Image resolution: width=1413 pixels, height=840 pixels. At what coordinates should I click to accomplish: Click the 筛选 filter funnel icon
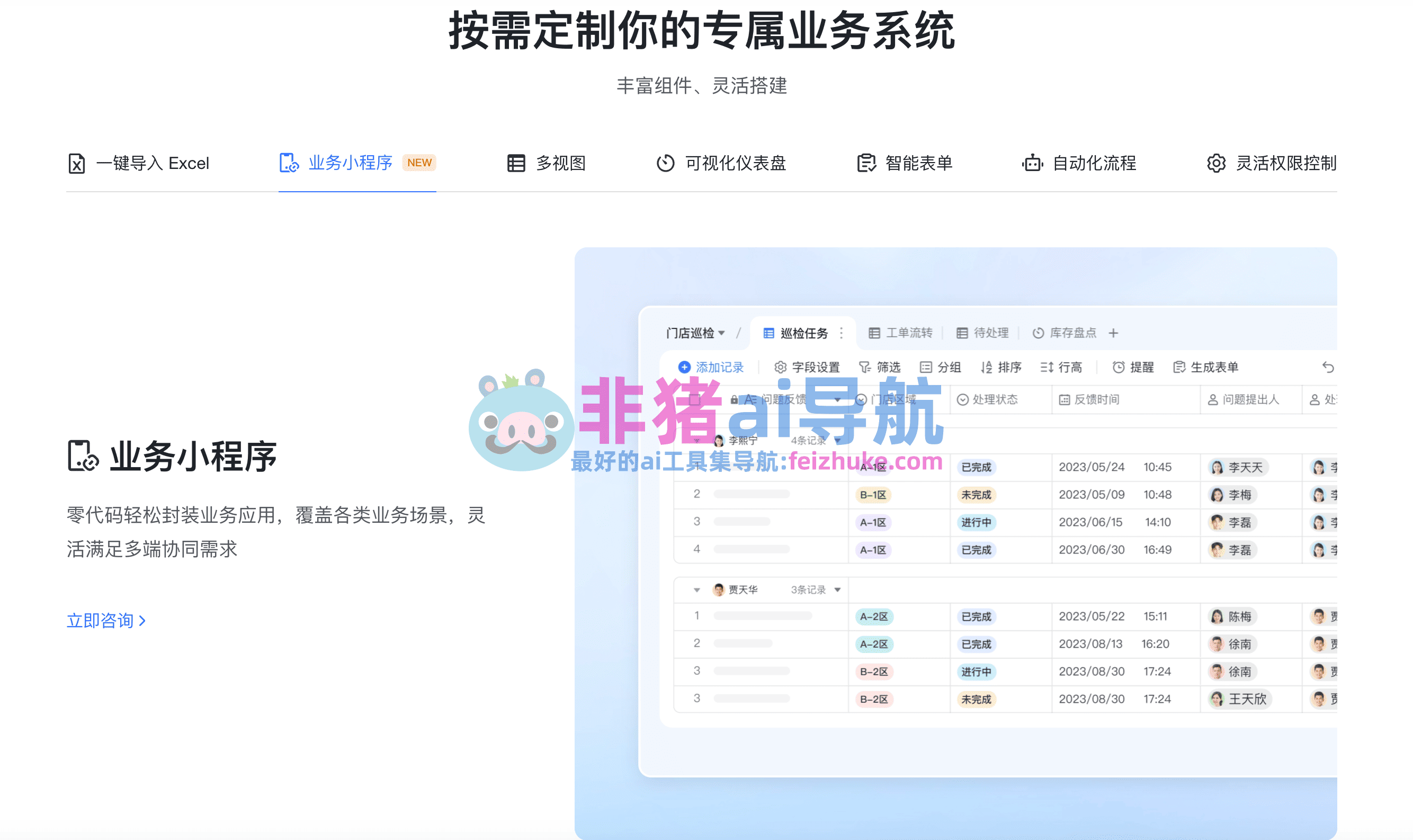pyautogui.click(x=865, y=367)
